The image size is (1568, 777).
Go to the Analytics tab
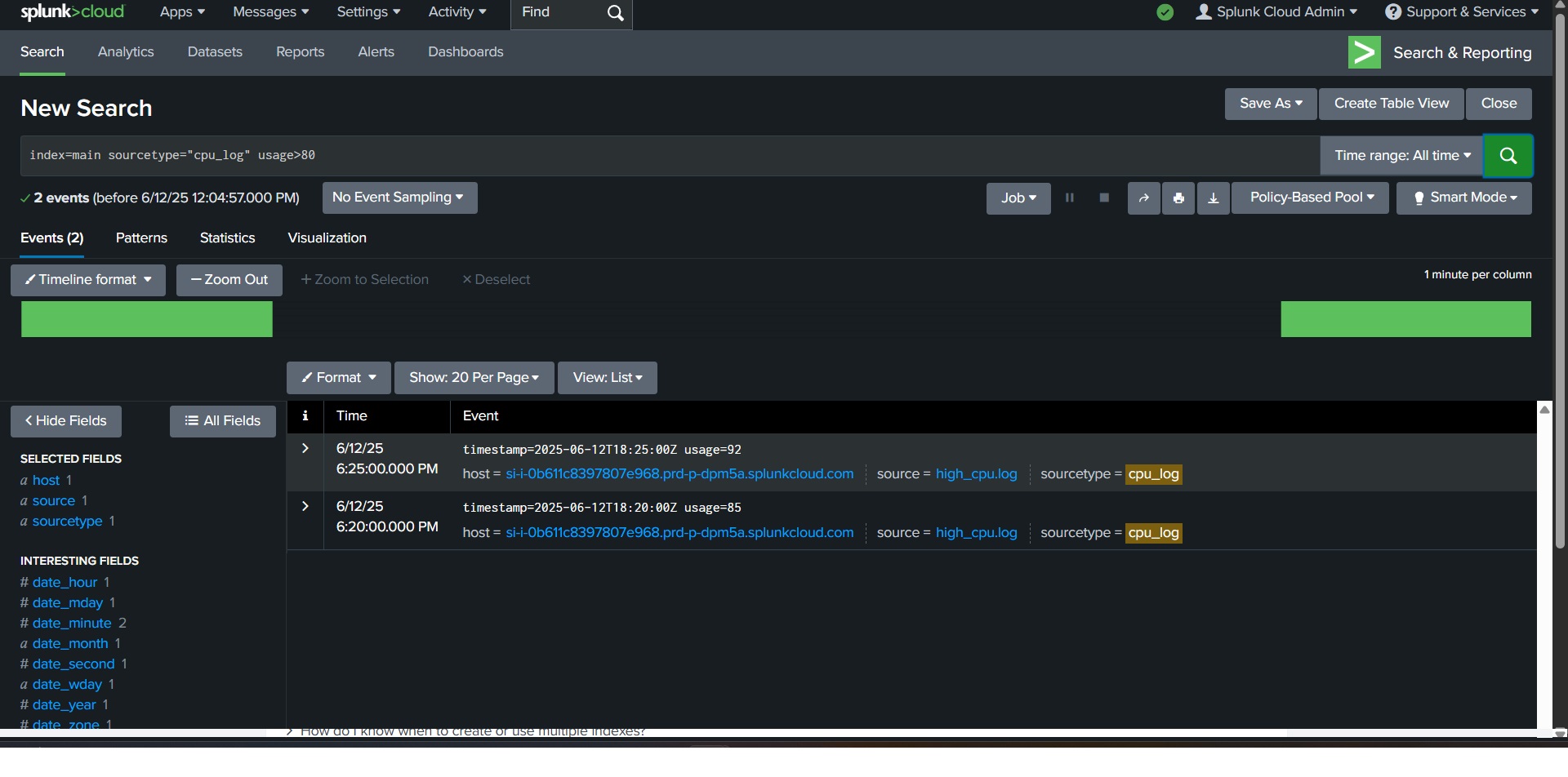pos(126,52)
